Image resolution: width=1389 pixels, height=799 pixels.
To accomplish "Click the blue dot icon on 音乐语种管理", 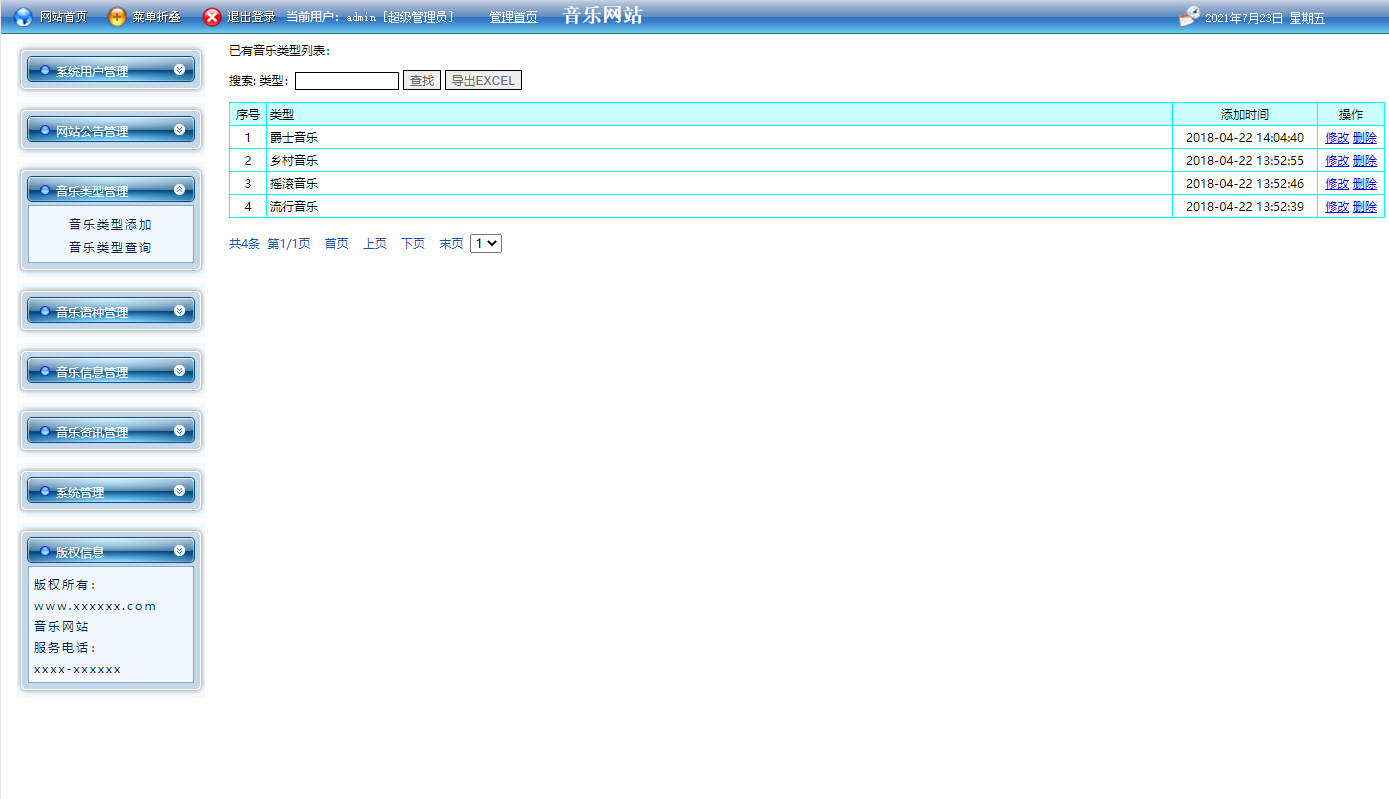I will tap(45, 311).
